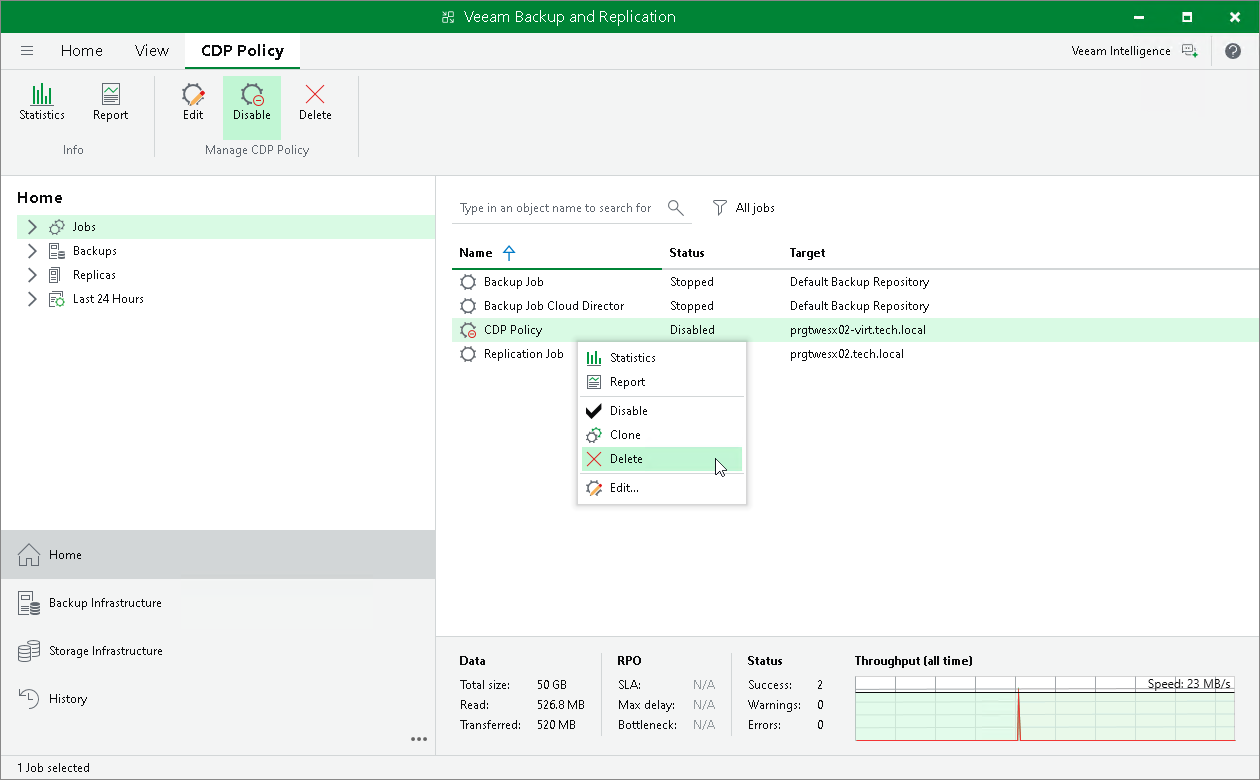Click the Storage Infrastructure disks icon
1260x780 pixels.
[29, 651]
